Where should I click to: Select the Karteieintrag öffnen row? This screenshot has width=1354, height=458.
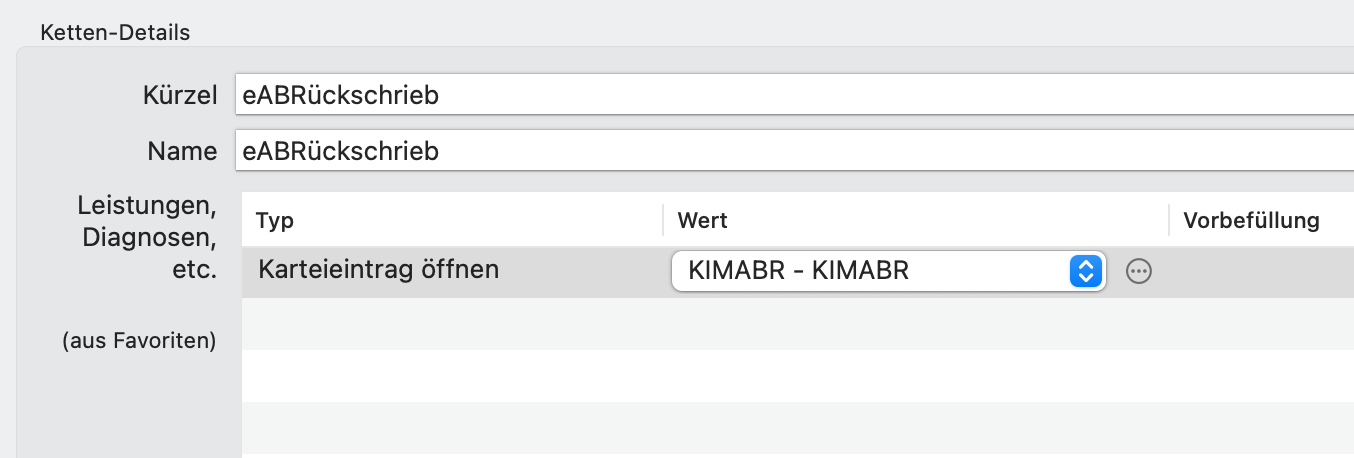pos(798,271)
